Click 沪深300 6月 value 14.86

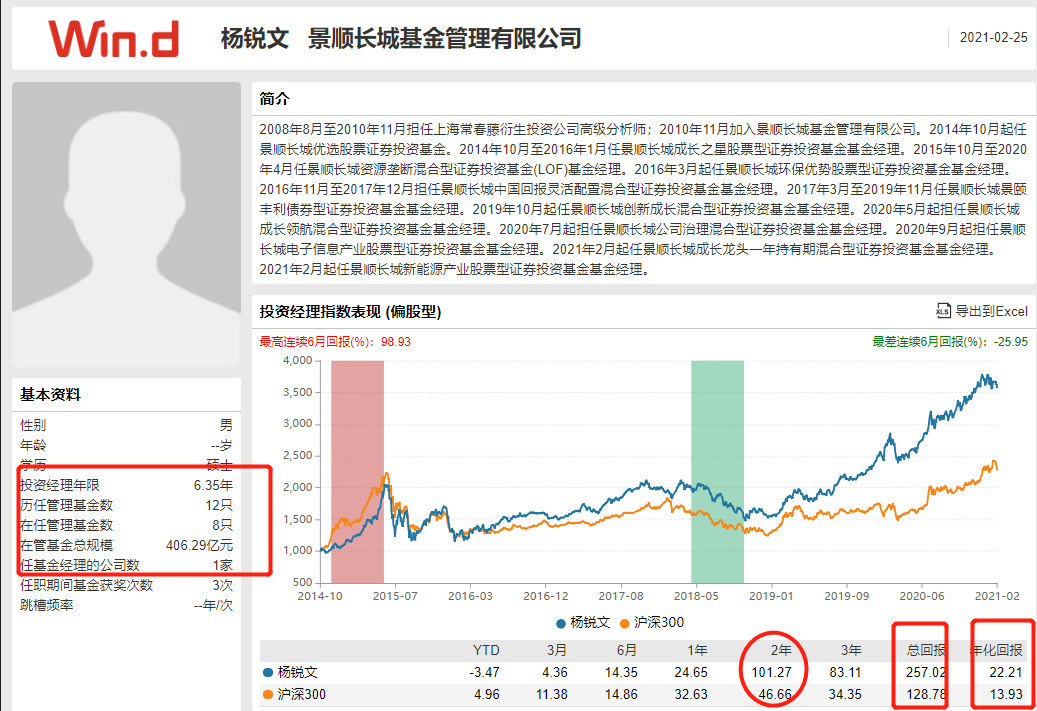tap(621, 694)
